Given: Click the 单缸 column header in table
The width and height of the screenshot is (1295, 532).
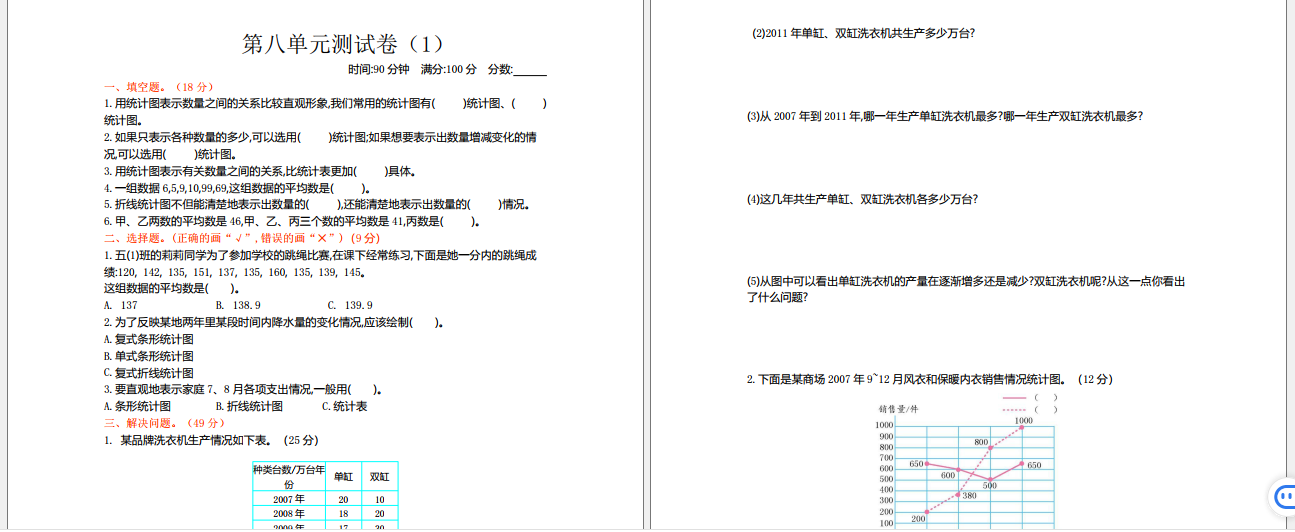Looking at the screenshot, I should [x=343, y=477].
